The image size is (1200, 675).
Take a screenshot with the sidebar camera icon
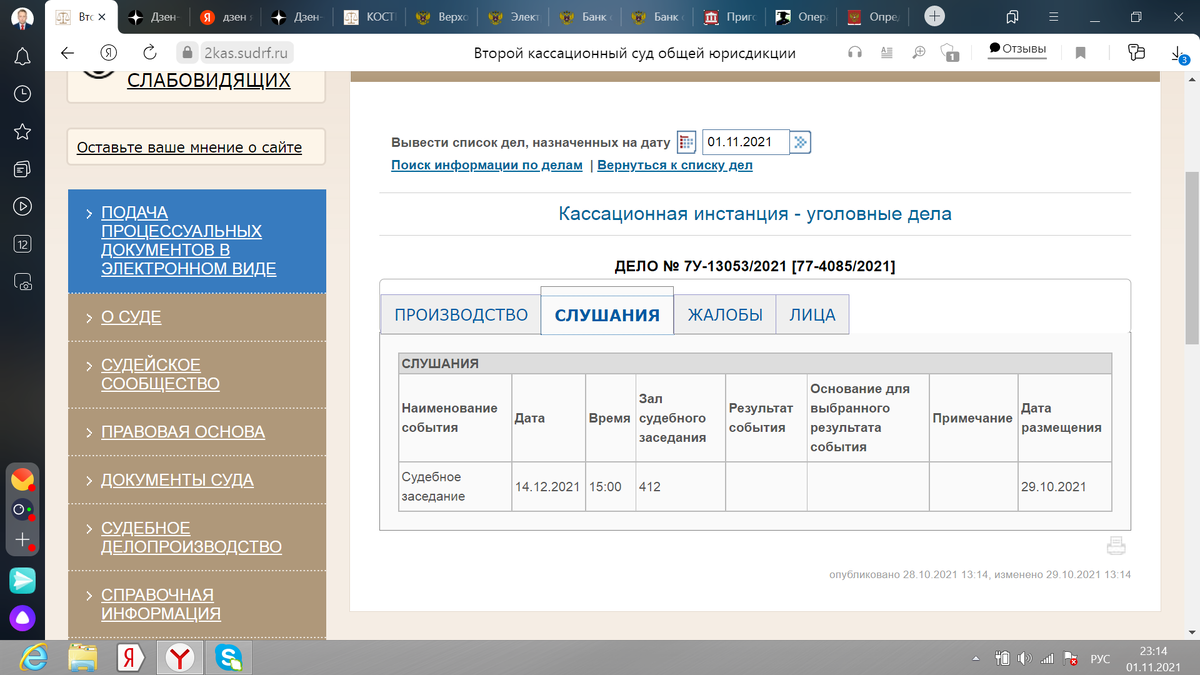[22, 283]
